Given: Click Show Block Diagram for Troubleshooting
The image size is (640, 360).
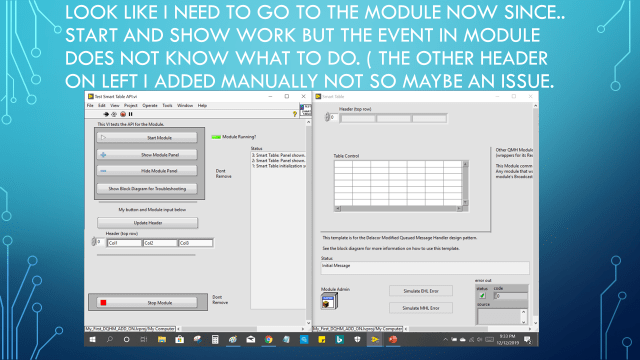Looking at the screenshot, I should pos(147,189).
